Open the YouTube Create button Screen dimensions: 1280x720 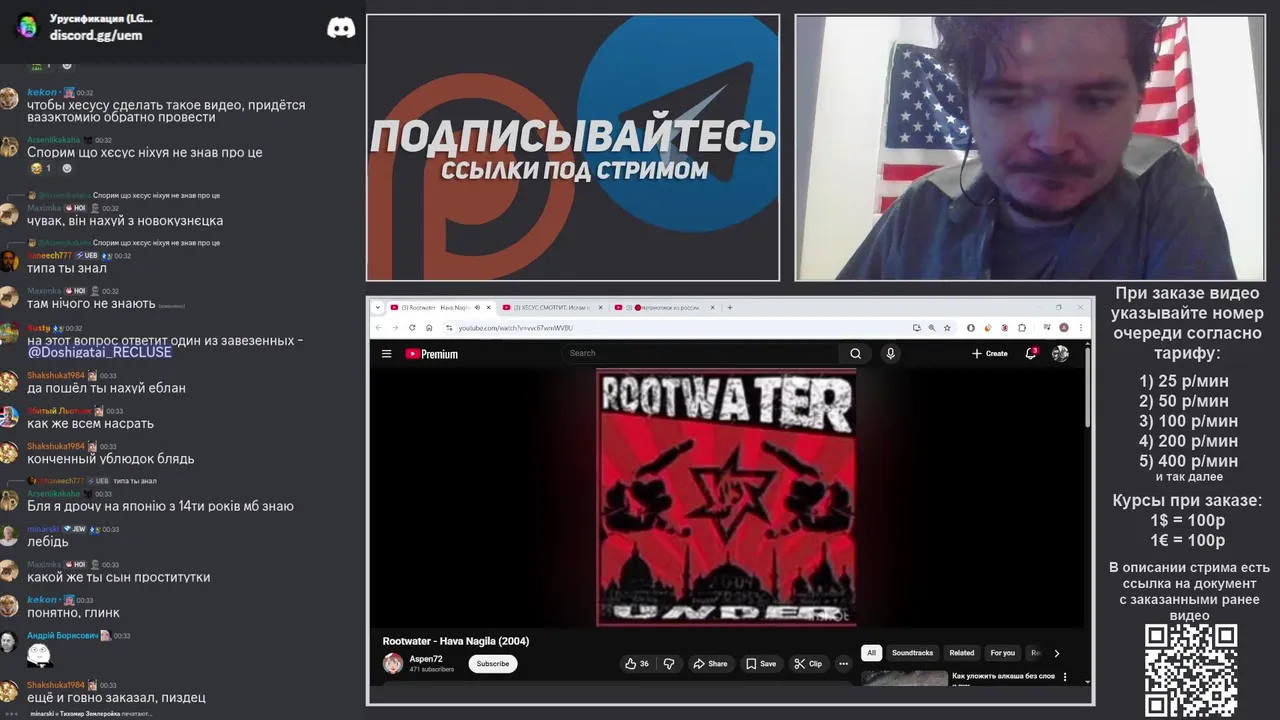coord(989,353)
